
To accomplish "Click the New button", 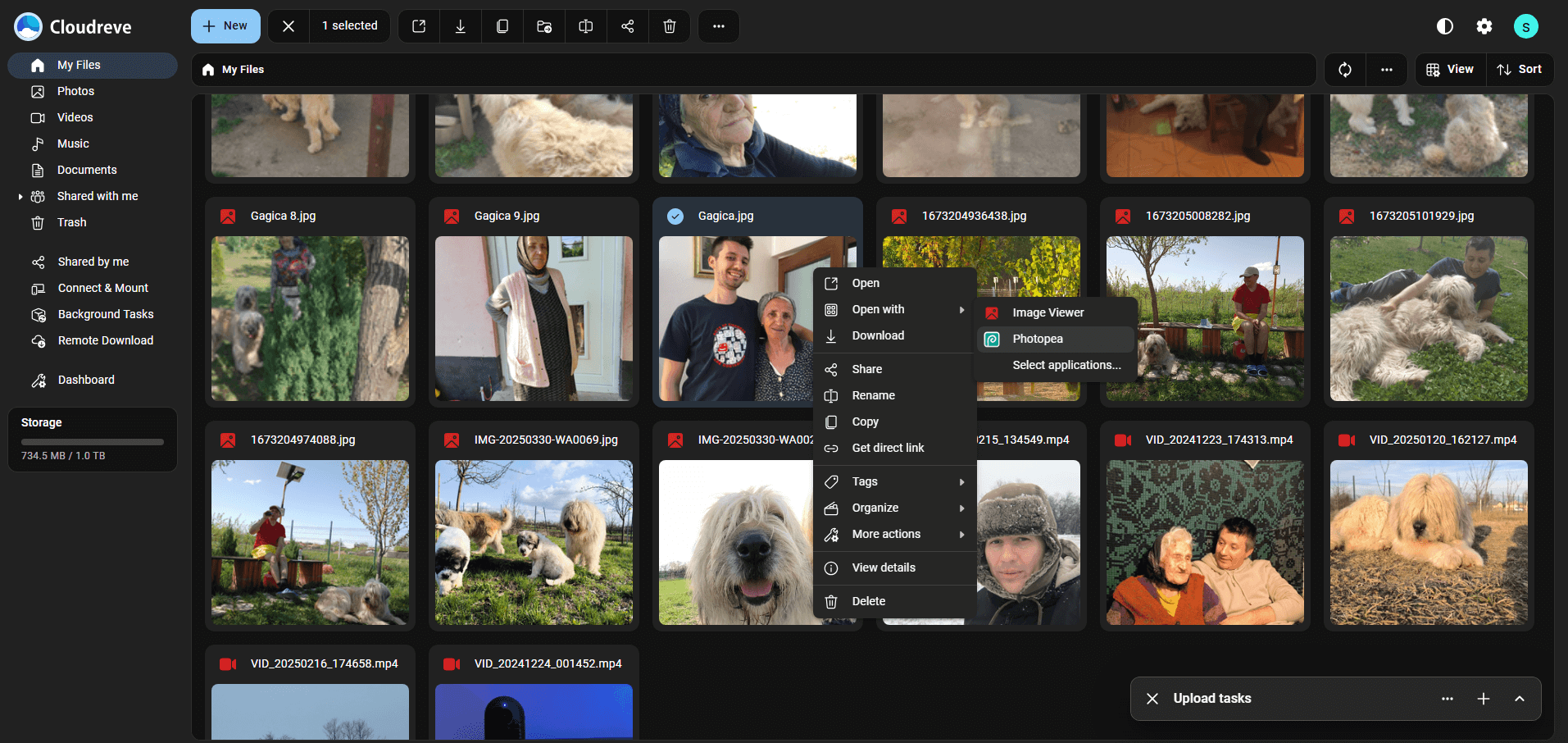I will (225, 26).
